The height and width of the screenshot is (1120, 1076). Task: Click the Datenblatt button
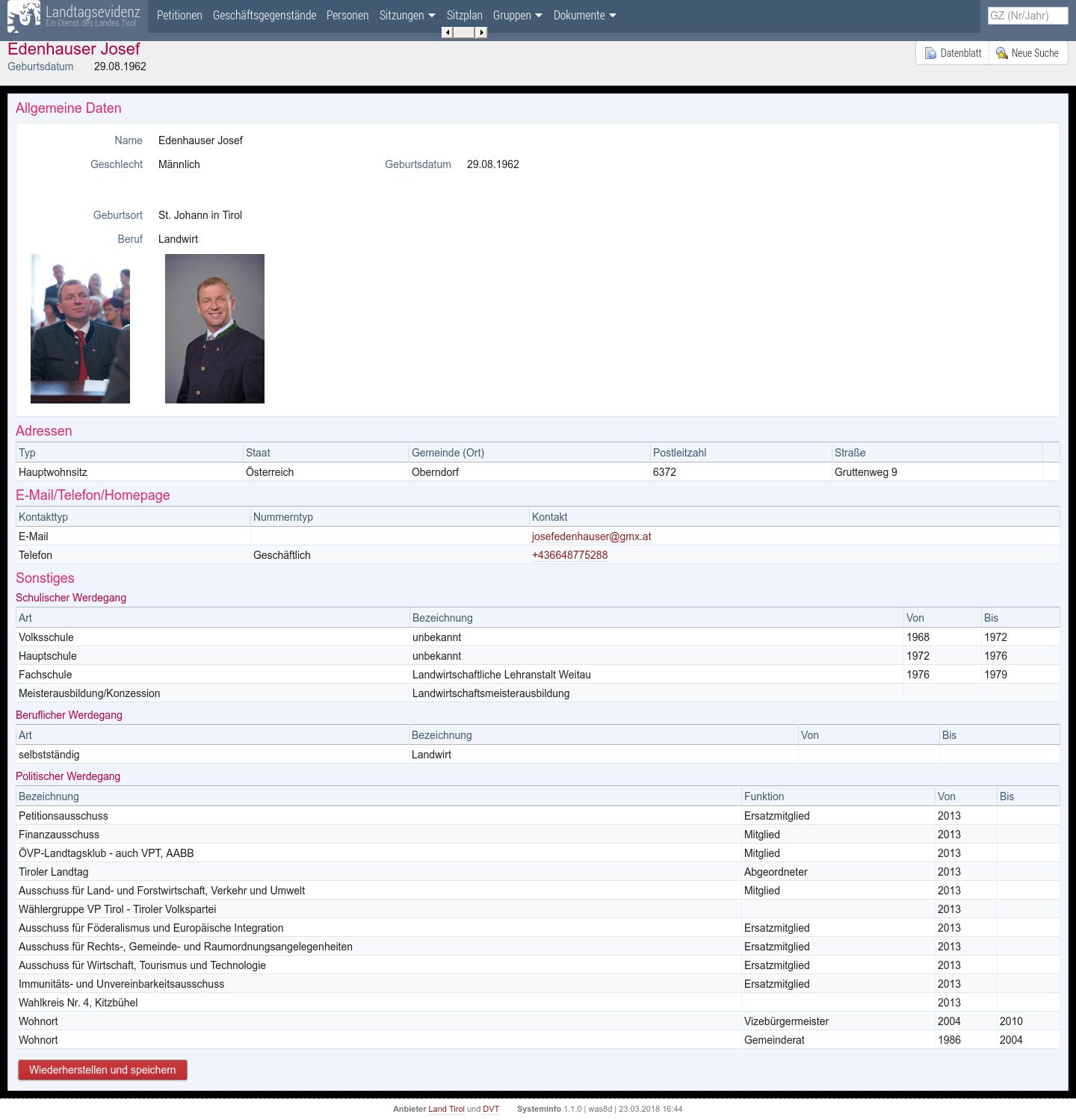click(953, 53)
